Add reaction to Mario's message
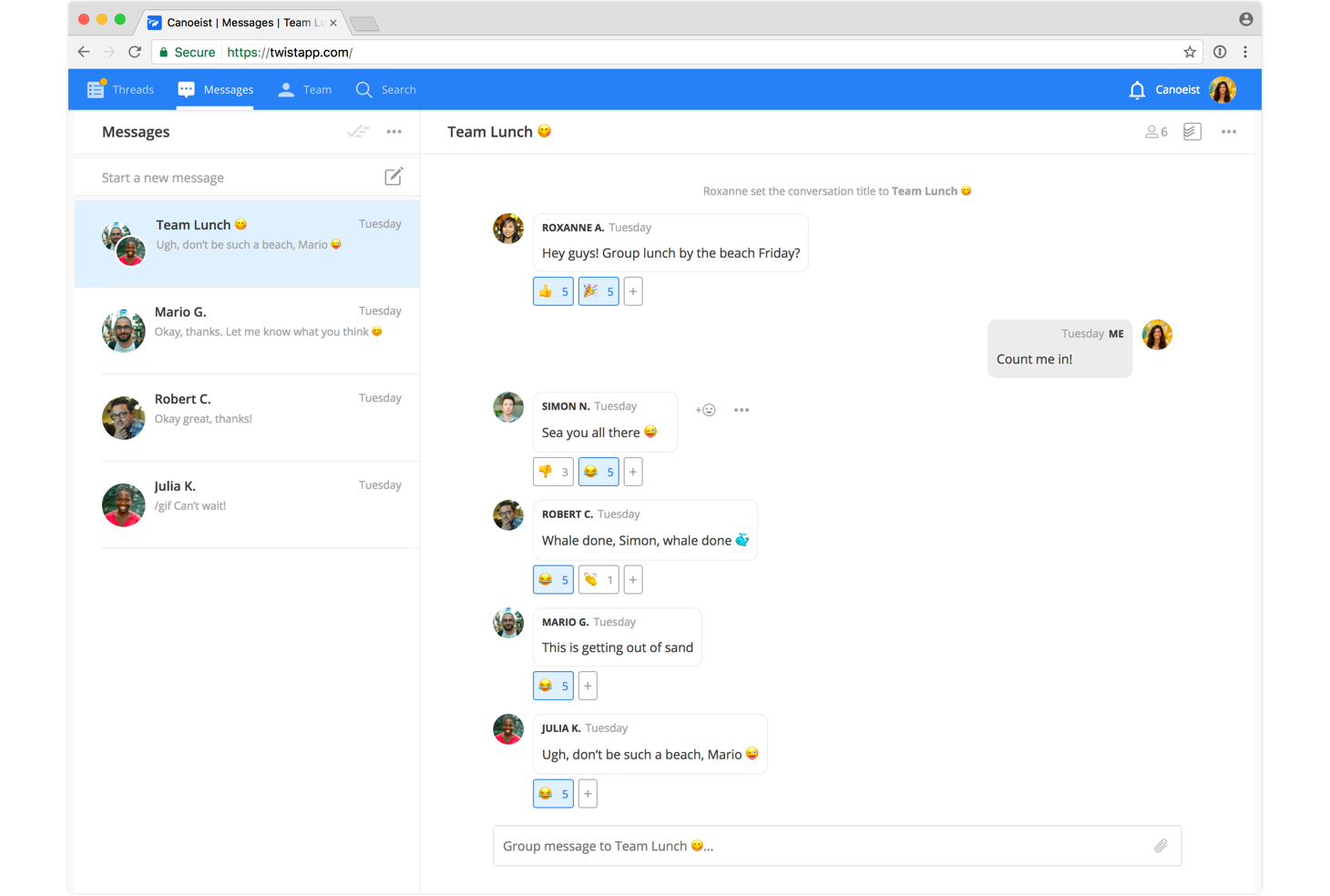This screenshot has height=896, width=1330. click(x=588, y=686)
